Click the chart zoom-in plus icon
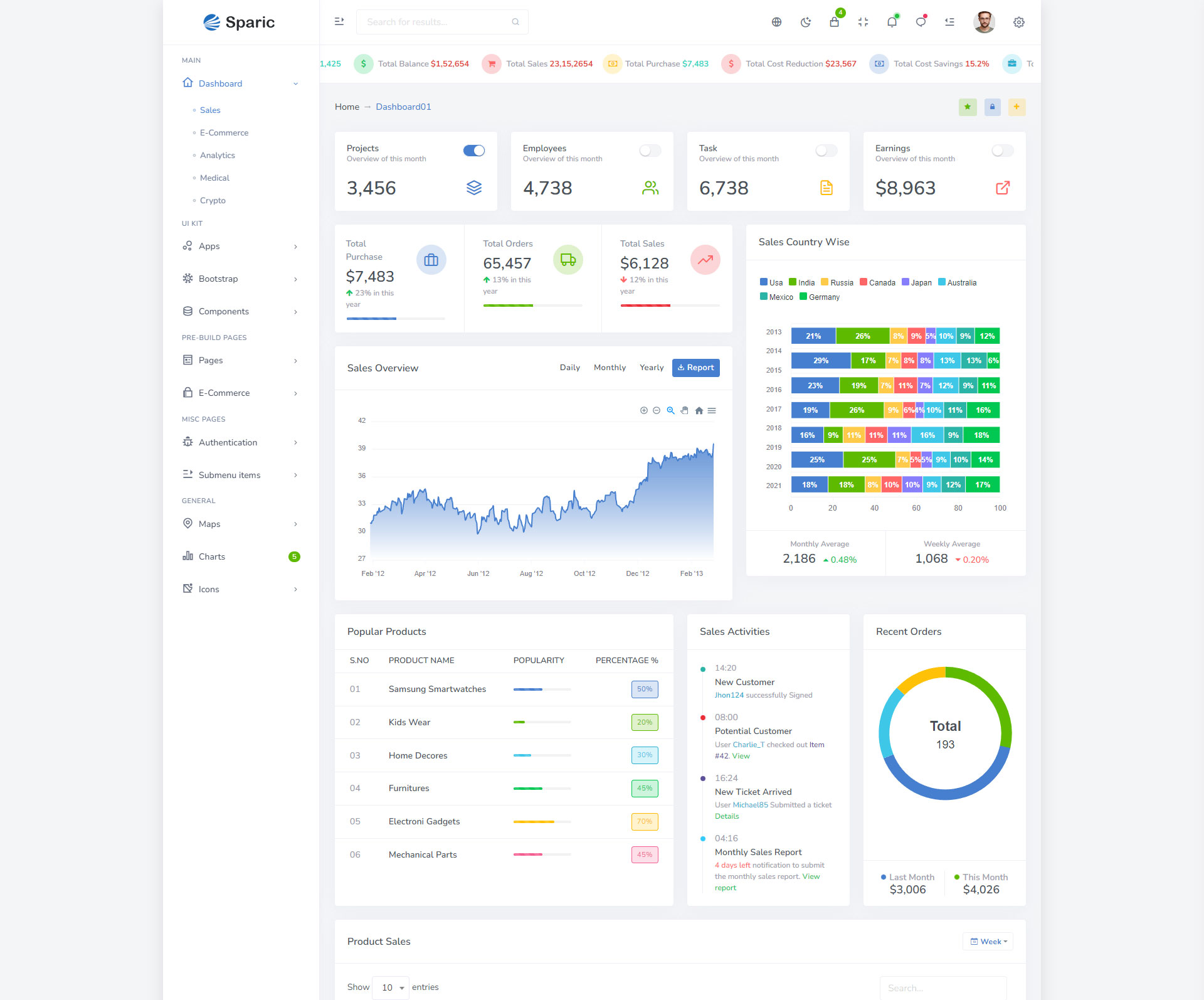 pos(643,410)
